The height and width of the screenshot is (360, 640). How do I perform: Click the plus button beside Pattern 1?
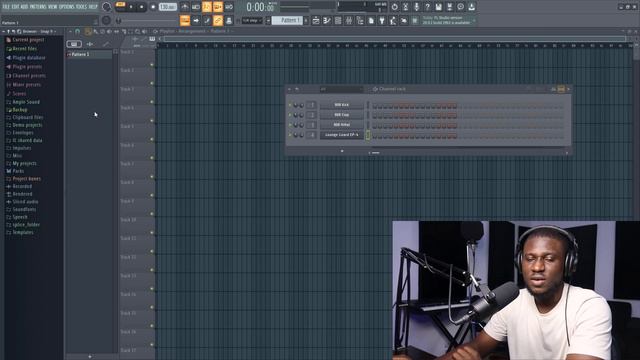click(307, 20)
